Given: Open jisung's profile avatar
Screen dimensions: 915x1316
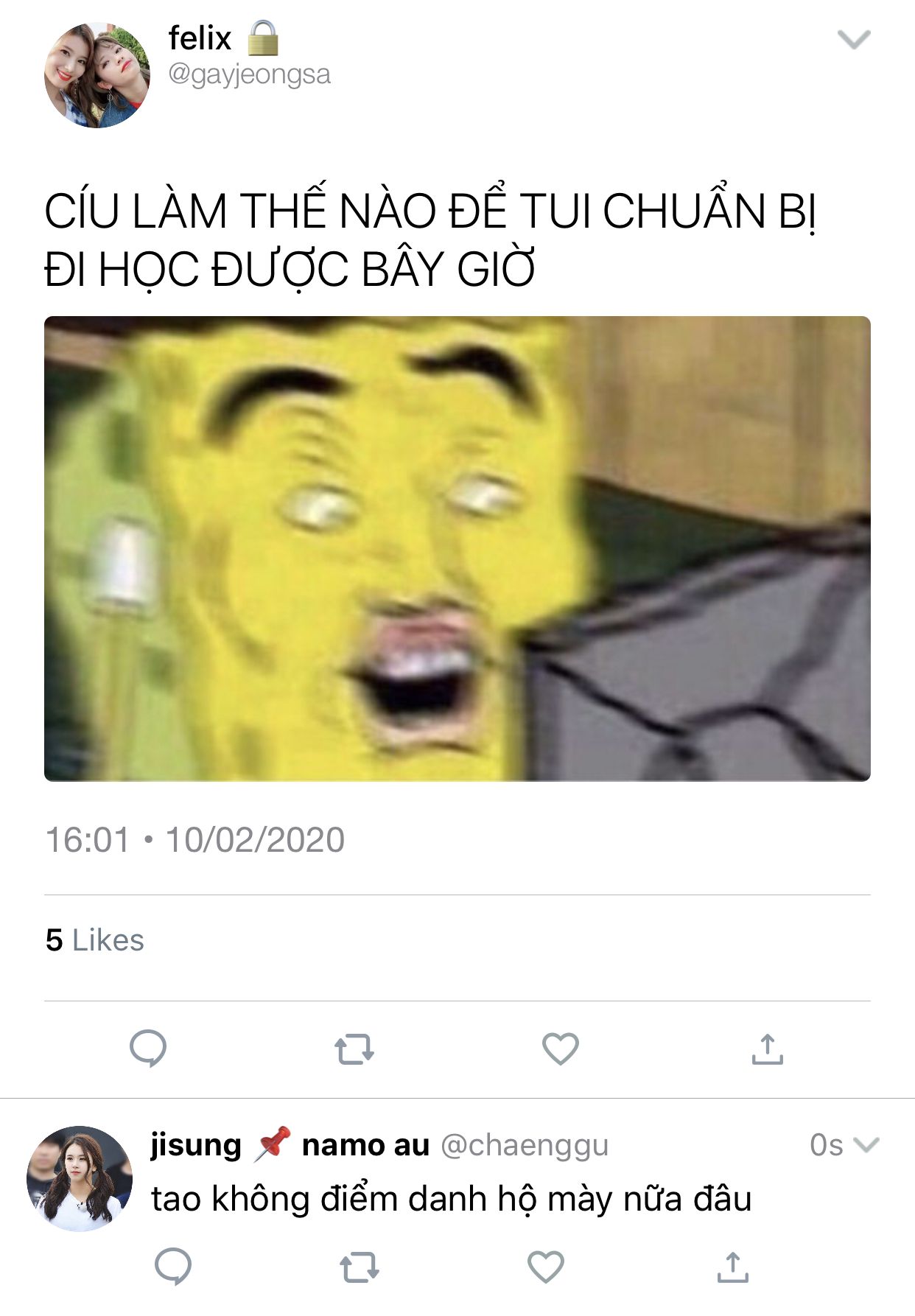Looking at the screenshot, I should click(80, 1178).
